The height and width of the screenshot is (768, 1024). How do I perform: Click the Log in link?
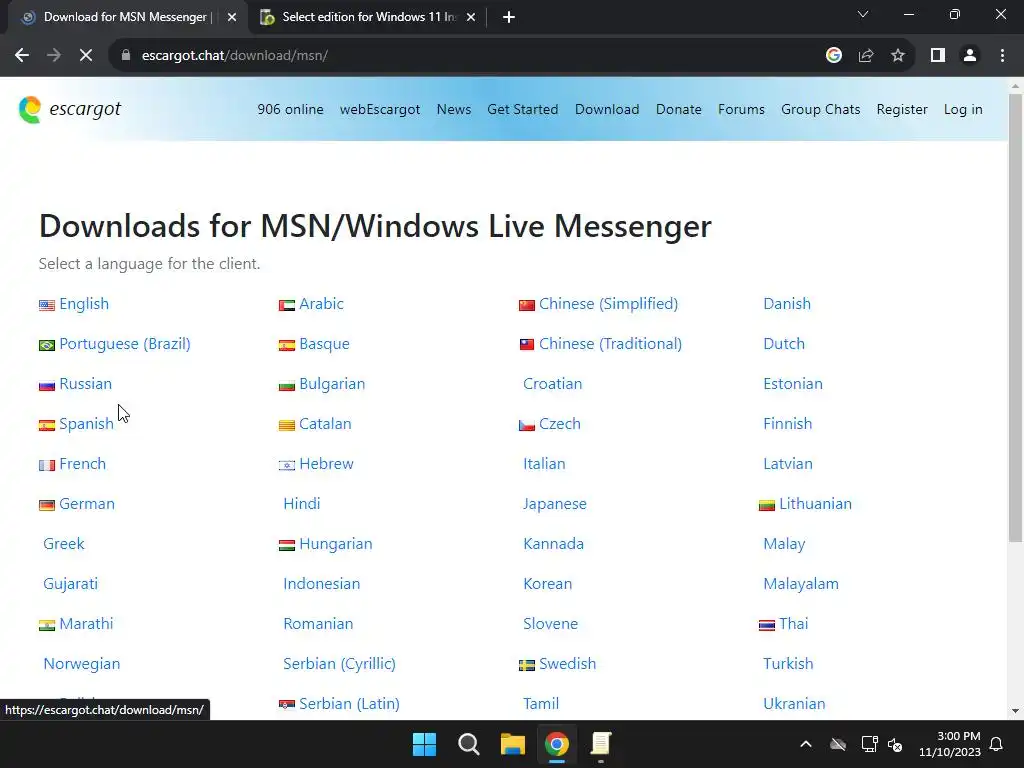pyautogui.click(x=963, y=110)
